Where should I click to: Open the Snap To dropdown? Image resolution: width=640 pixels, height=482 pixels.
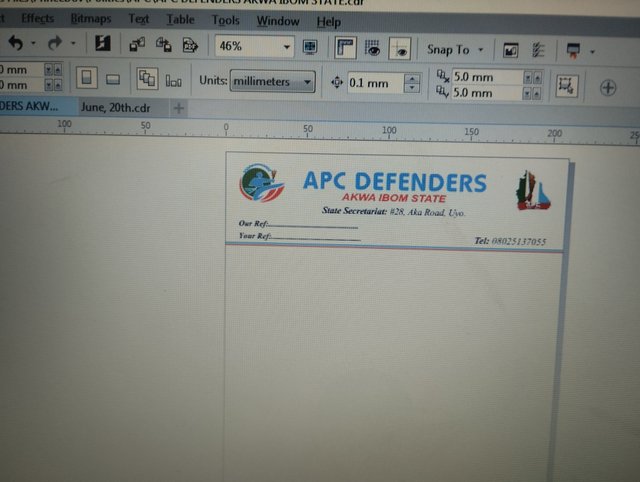tap(455, 50)
